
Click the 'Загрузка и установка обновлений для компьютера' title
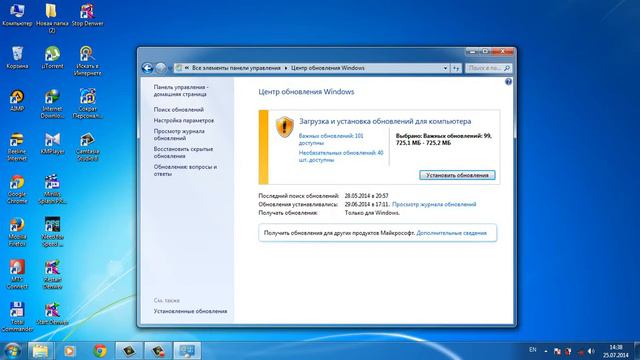point(385,121)
